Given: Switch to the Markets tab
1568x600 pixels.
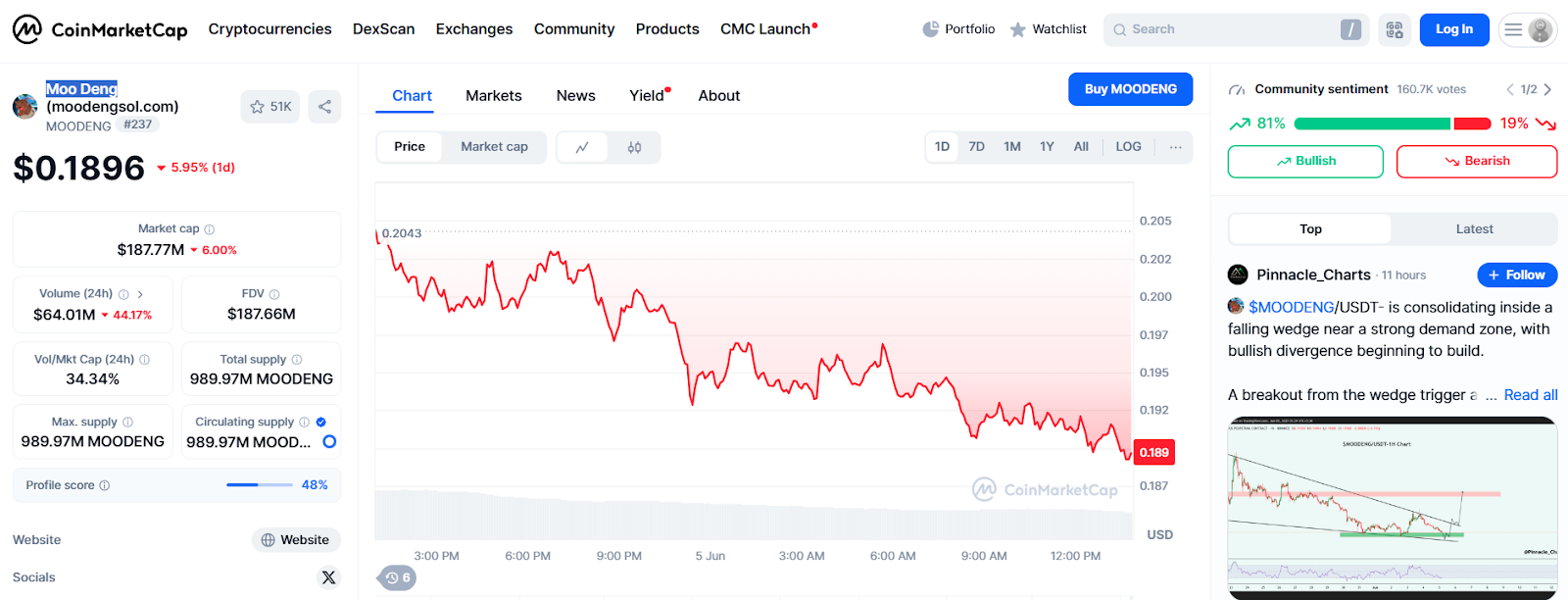Looking at the screenshot, I should point(493,96).
